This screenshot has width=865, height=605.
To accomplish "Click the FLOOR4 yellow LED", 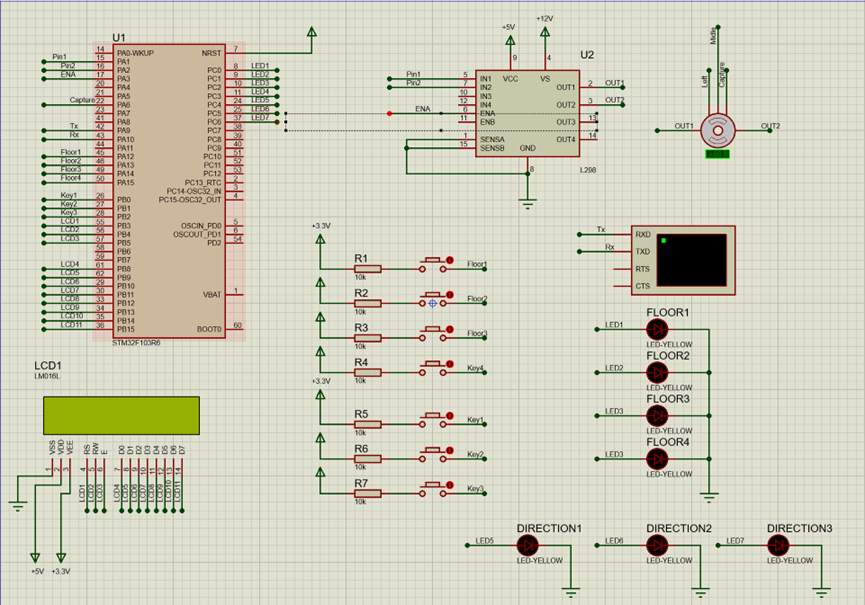I will pos(658,460).
